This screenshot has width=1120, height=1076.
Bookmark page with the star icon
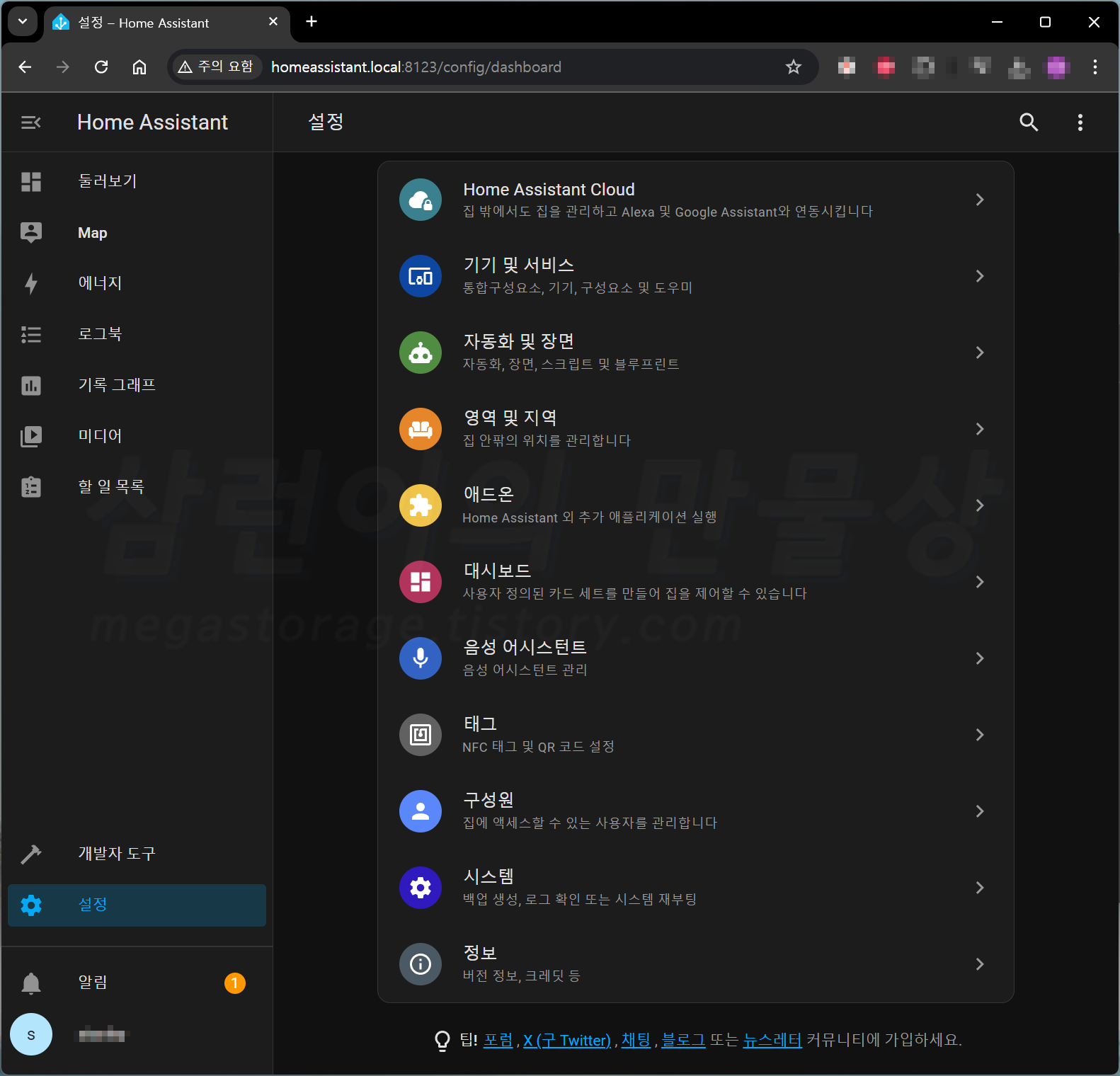[794, 67]
